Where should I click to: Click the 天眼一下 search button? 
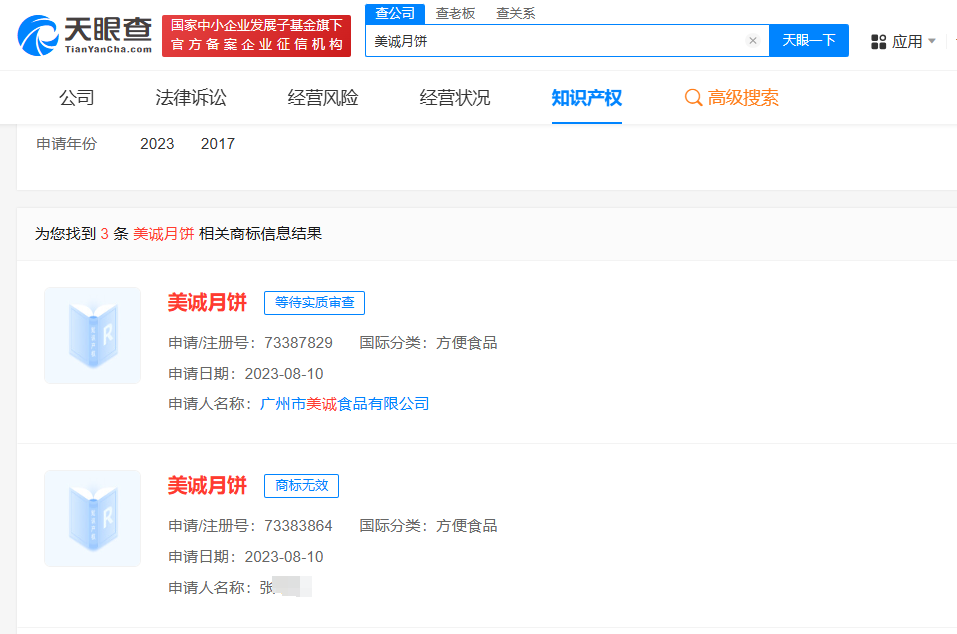click(x=809, y=40)
